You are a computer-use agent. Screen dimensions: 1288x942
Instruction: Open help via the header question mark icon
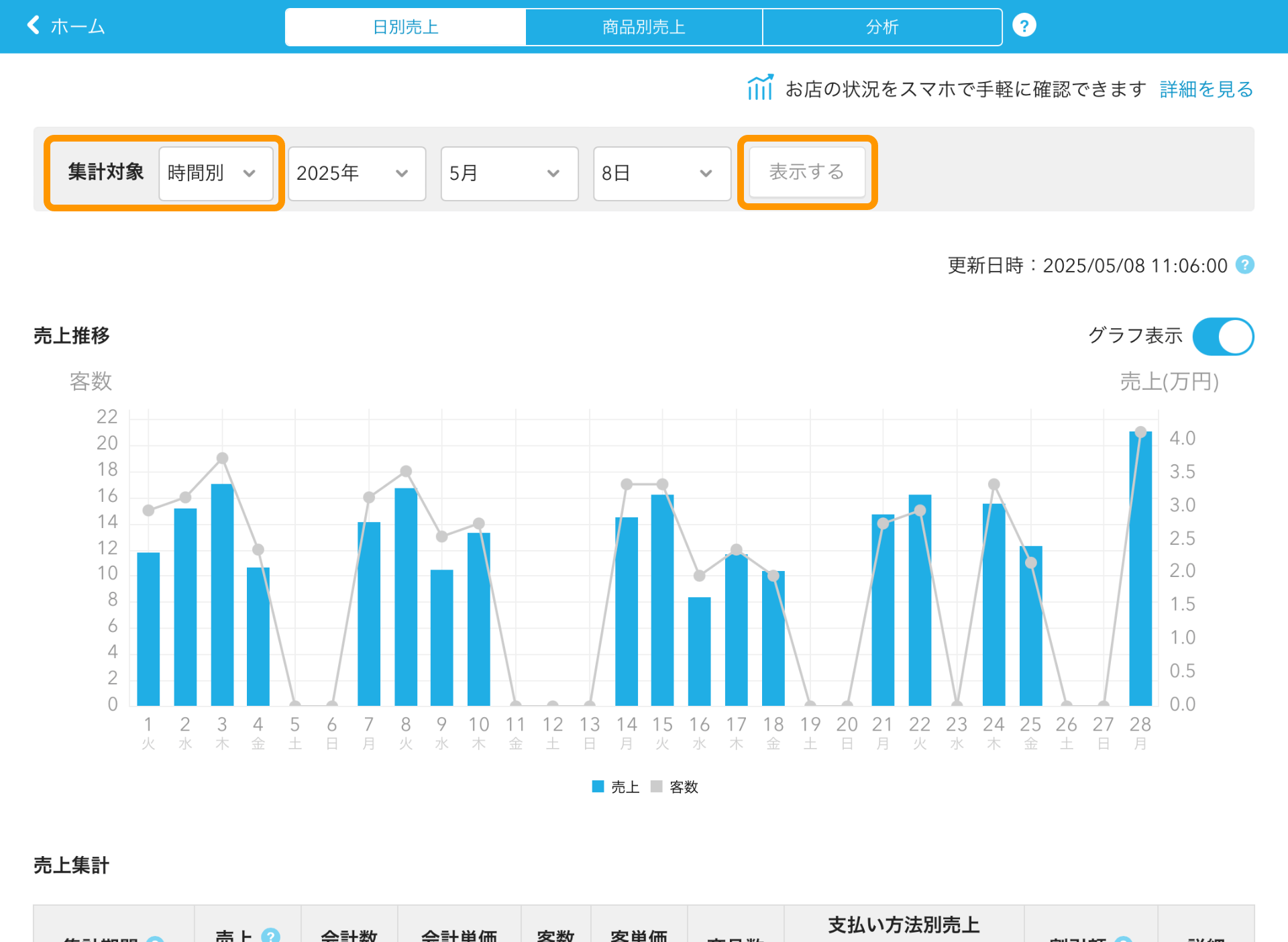[1024, 26]
